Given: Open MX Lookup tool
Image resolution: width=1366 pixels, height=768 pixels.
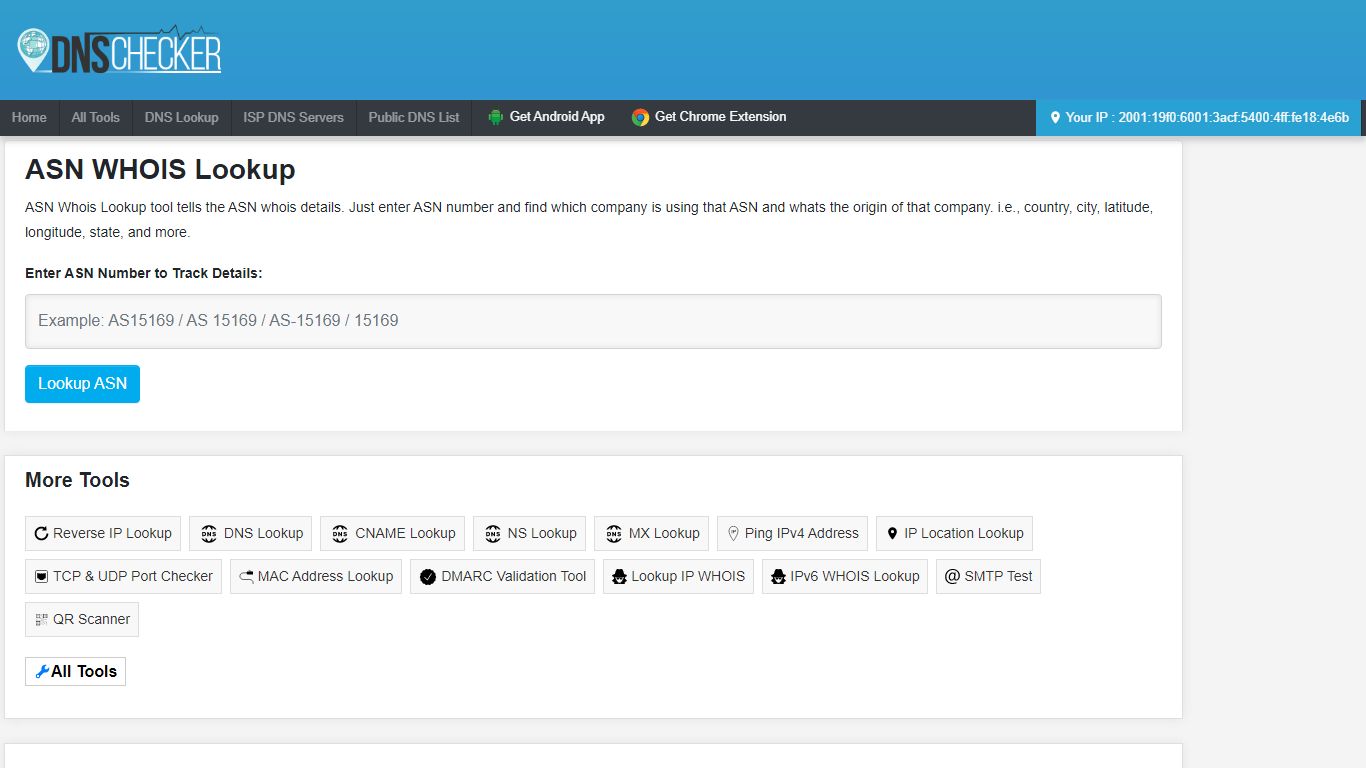Looking at the screenshot, I should point(652,534).
